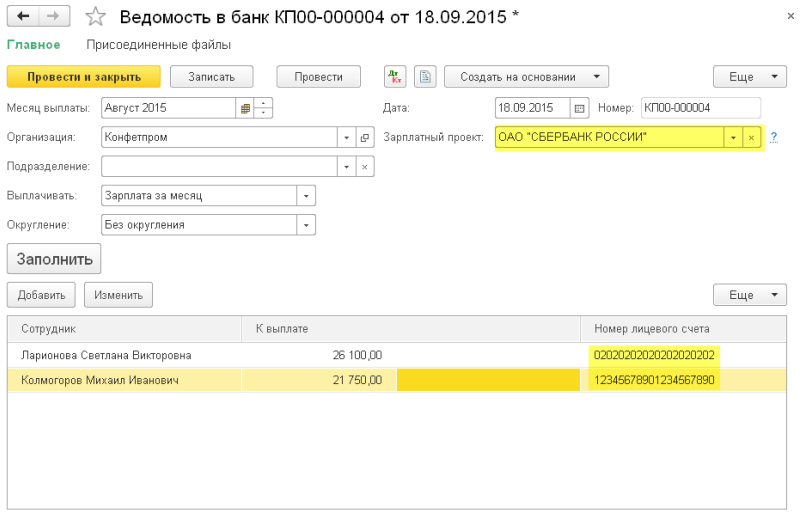
Task: Go back with the left arrow
Action: pyautogui.click(x=23, y=16)
